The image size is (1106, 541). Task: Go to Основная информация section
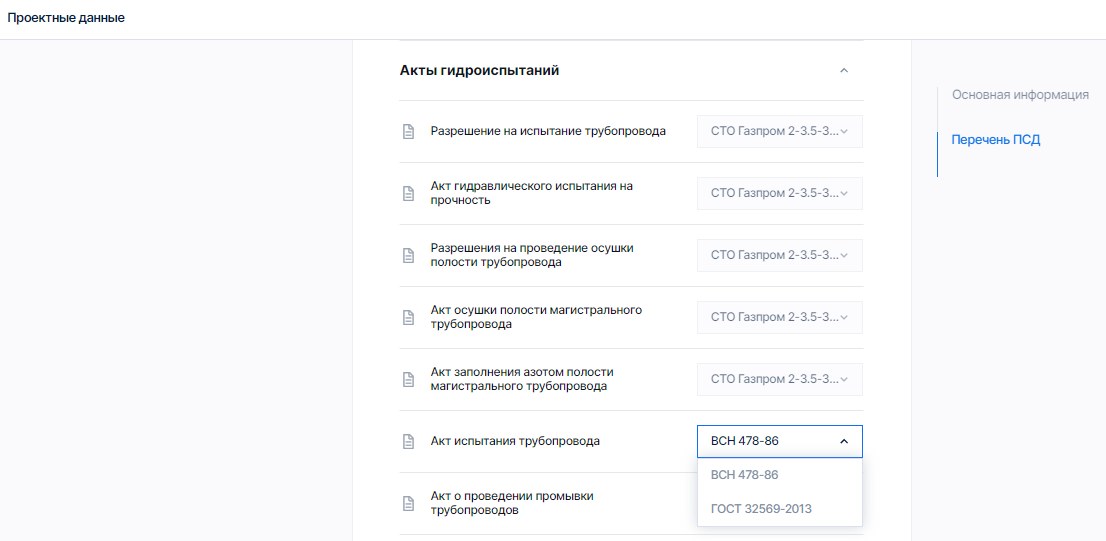pos(1020,95)
